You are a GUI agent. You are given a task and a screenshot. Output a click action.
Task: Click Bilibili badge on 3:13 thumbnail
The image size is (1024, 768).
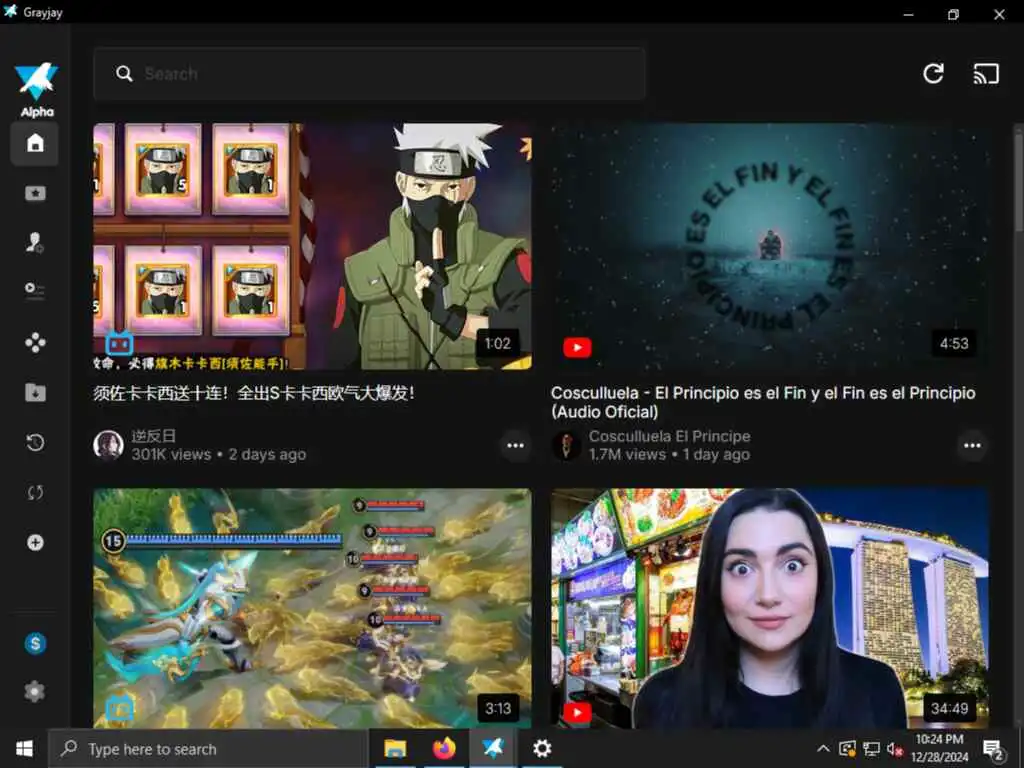[x=120, y=708]
